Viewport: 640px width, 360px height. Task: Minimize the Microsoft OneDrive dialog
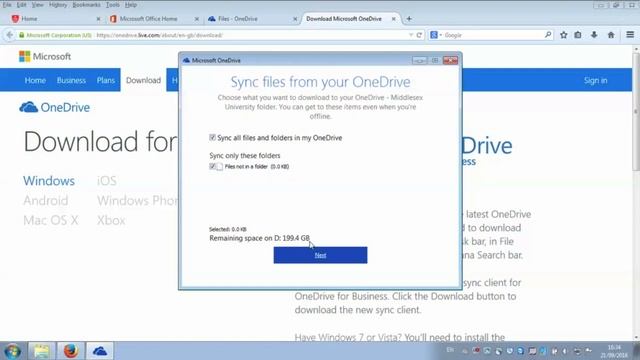point(419,60)
